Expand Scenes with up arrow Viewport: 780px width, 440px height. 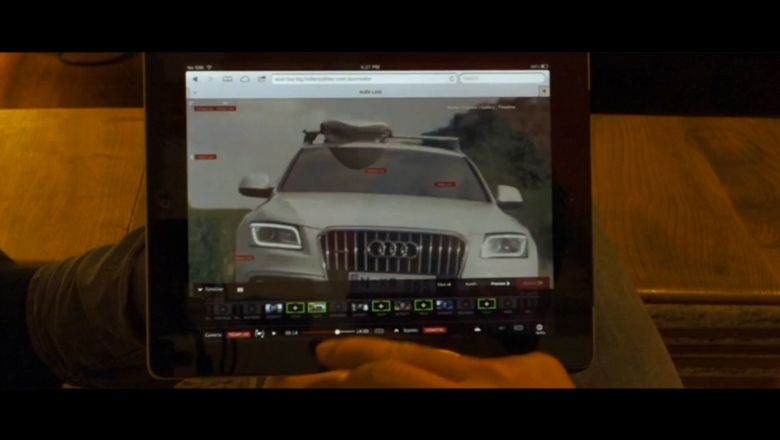coord(396,331)
